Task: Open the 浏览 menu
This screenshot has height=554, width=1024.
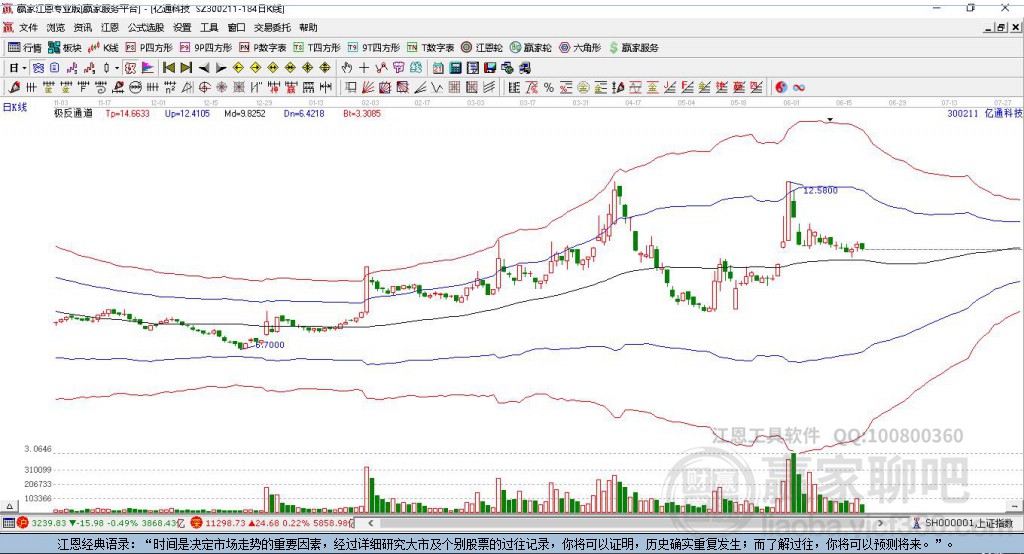Action: tap(56, 27)
